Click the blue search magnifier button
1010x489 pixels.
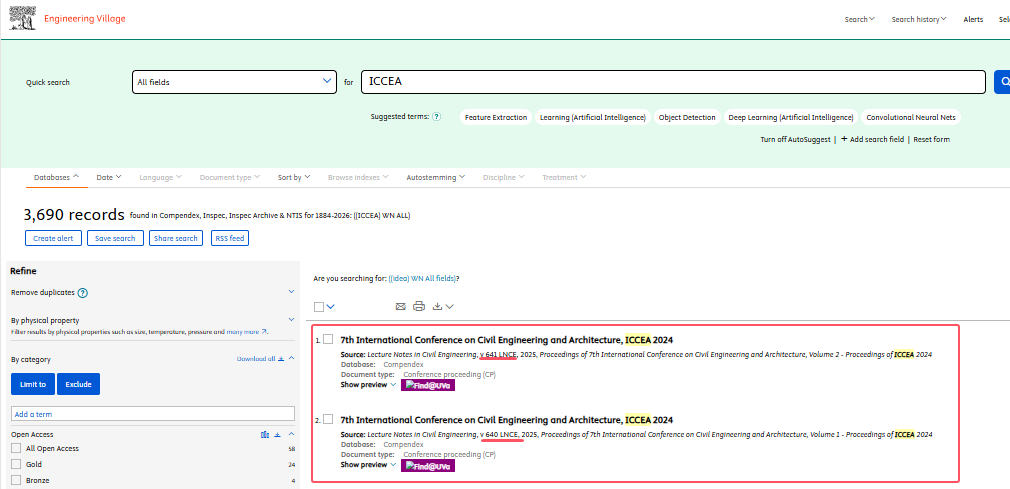pyautogui.click(x=1002, y=82)
